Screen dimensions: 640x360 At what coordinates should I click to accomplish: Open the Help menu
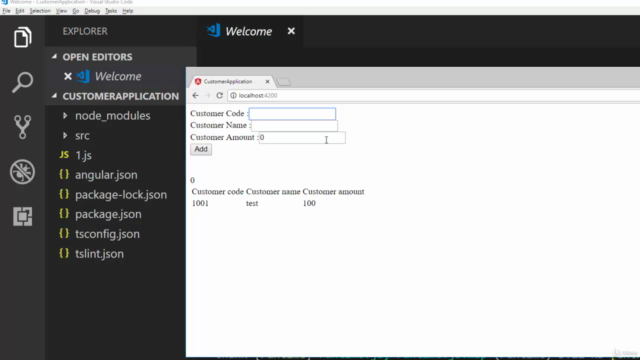coord(128,11)
